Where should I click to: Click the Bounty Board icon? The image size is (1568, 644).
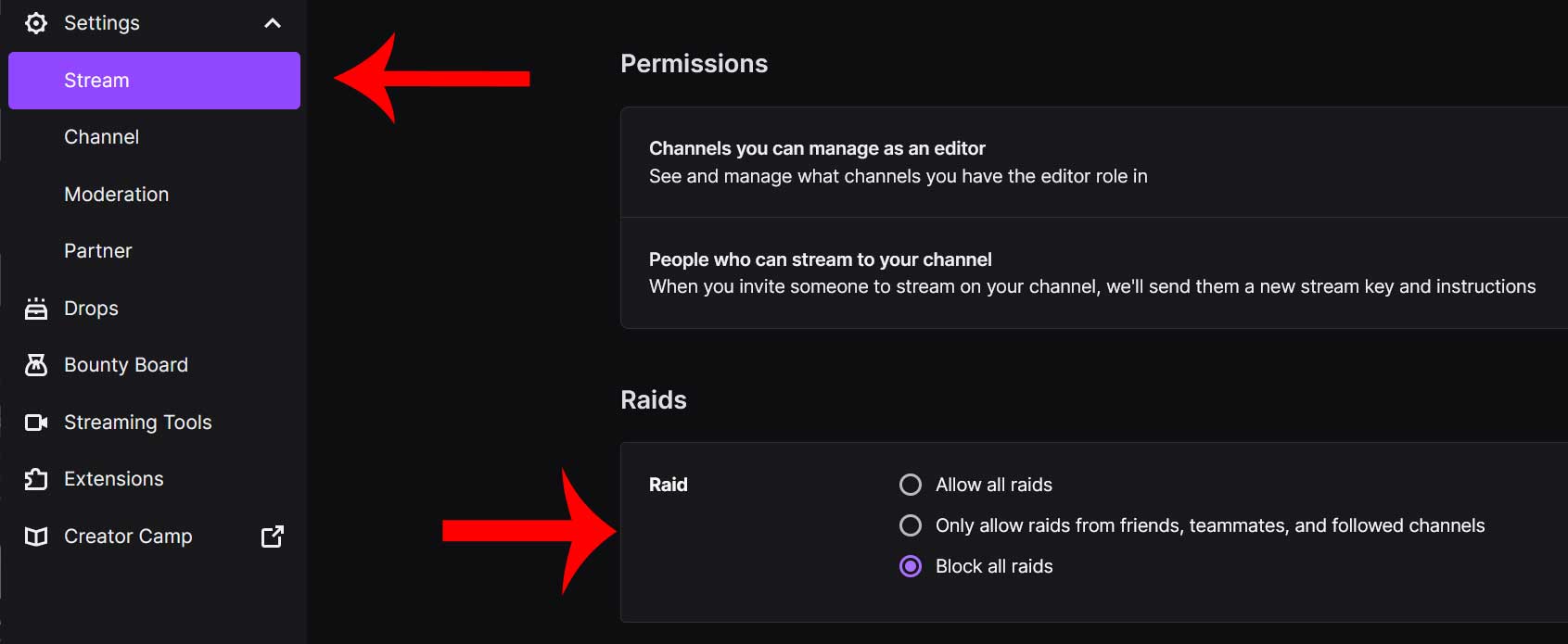pos(35,364)
